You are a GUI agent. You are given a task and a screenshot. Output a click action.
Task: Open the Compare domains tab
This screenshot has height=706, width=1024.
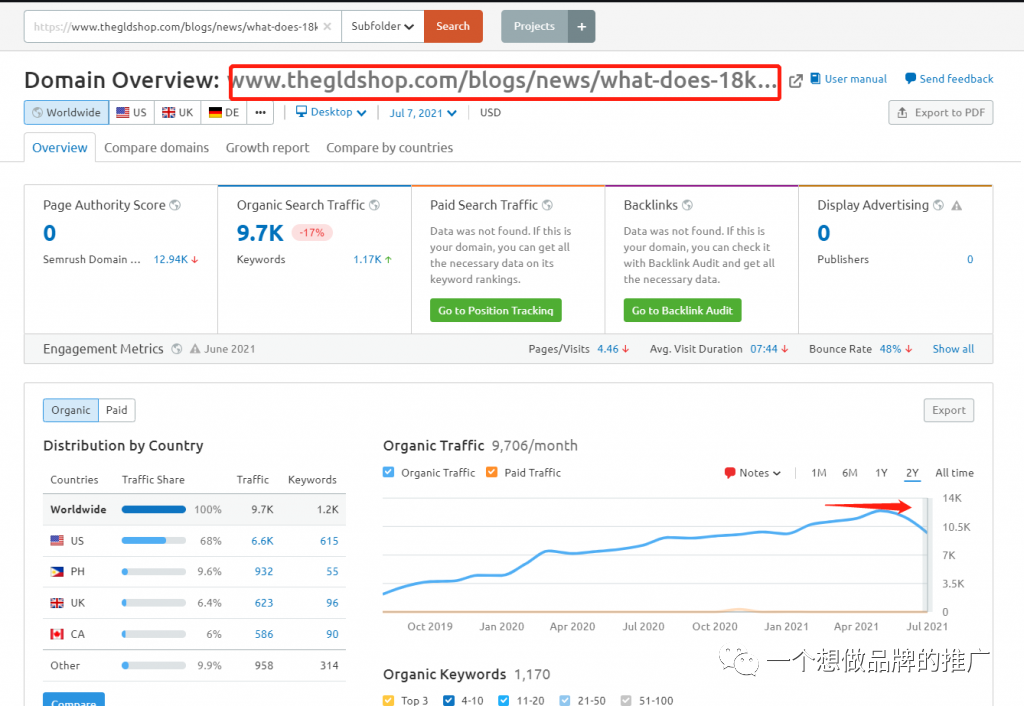pyautogui.click(x=157, y=148)
